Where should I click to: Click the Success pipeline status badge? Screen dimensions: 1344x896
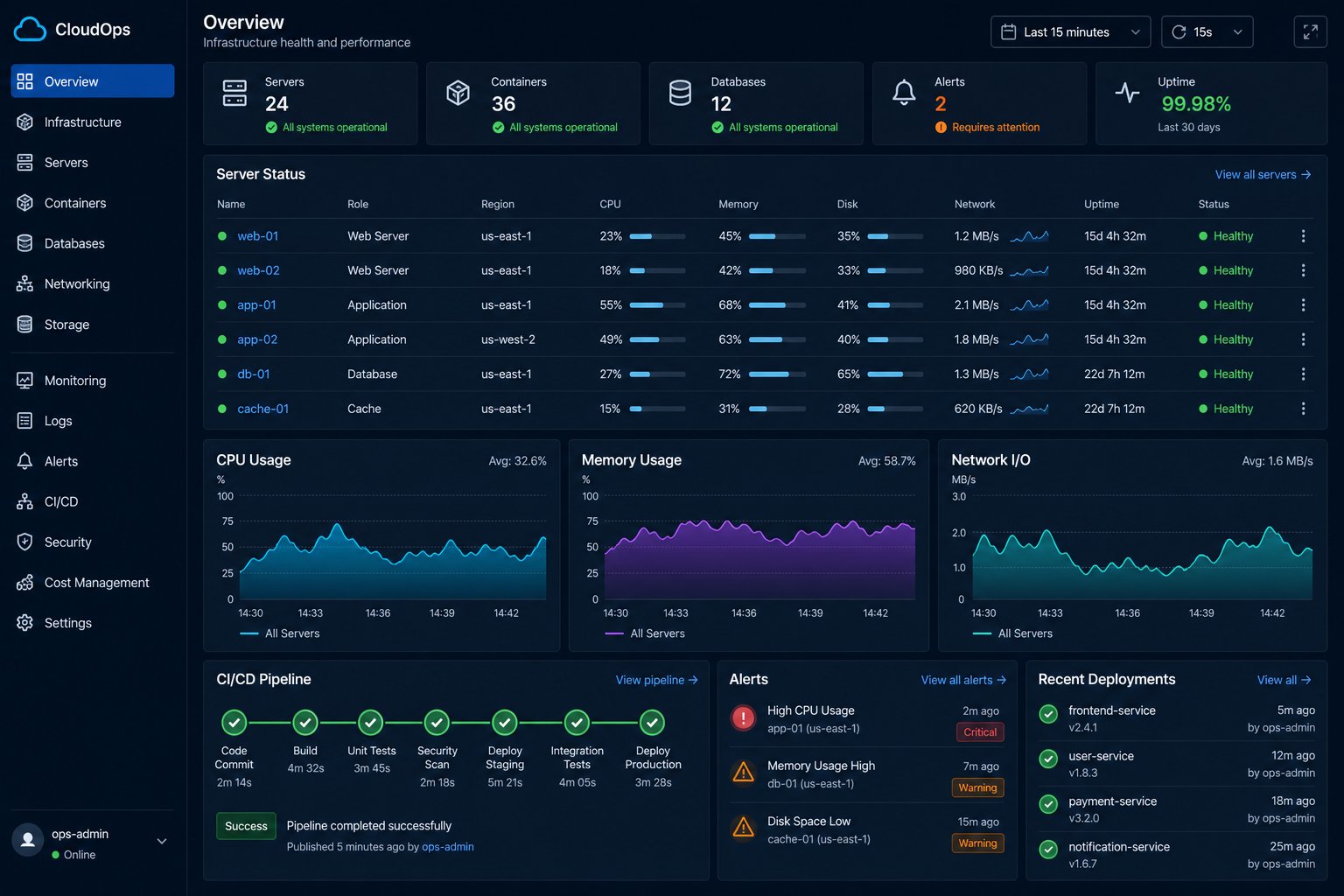click(x=246, y=826)
